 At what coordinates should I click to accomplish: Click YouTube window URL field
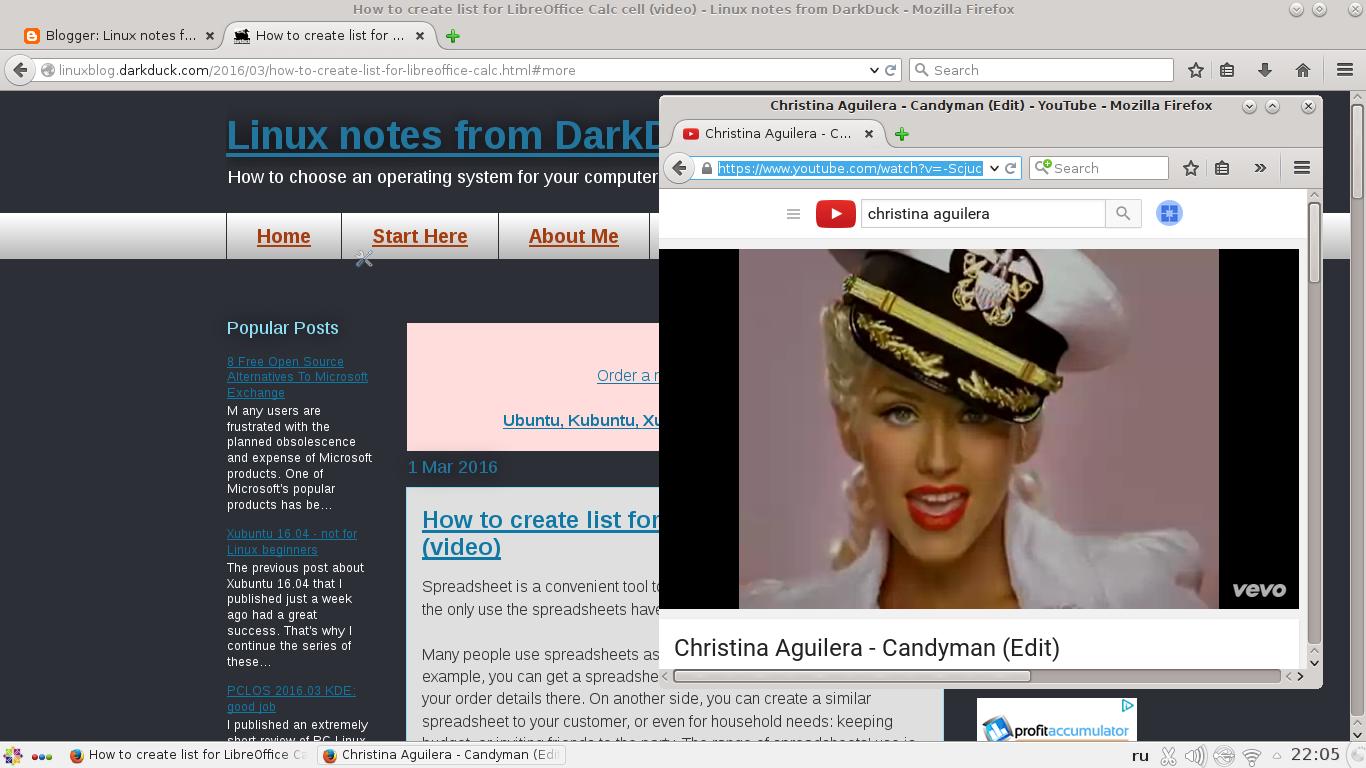850,168
